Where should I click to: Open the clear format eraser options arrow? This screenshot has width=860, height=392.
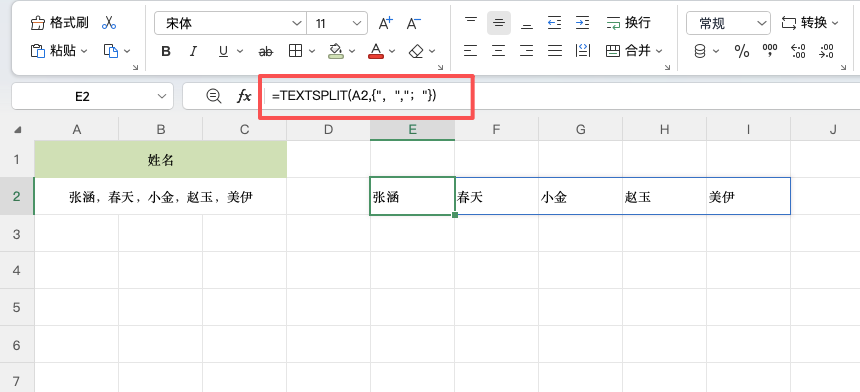[432, 52]
